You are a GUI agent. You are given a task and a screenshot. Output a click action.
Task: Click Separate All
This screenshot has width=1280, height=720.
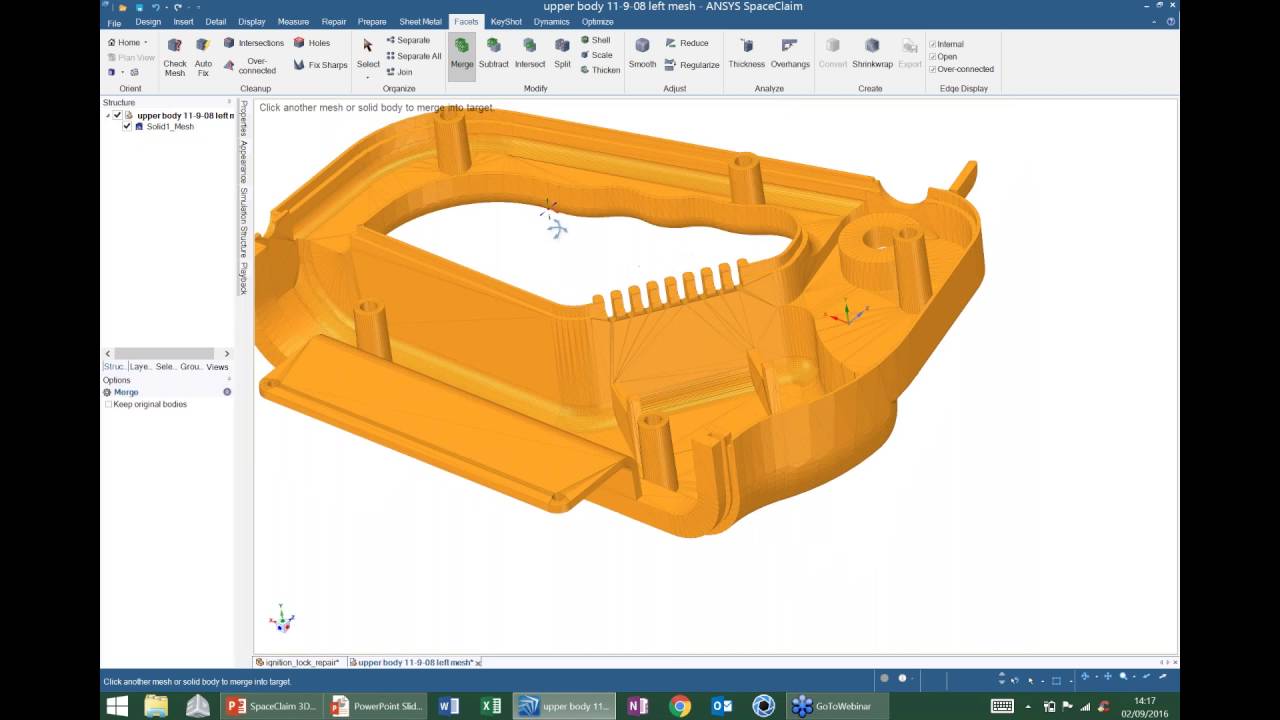click(x=413, y=56)
